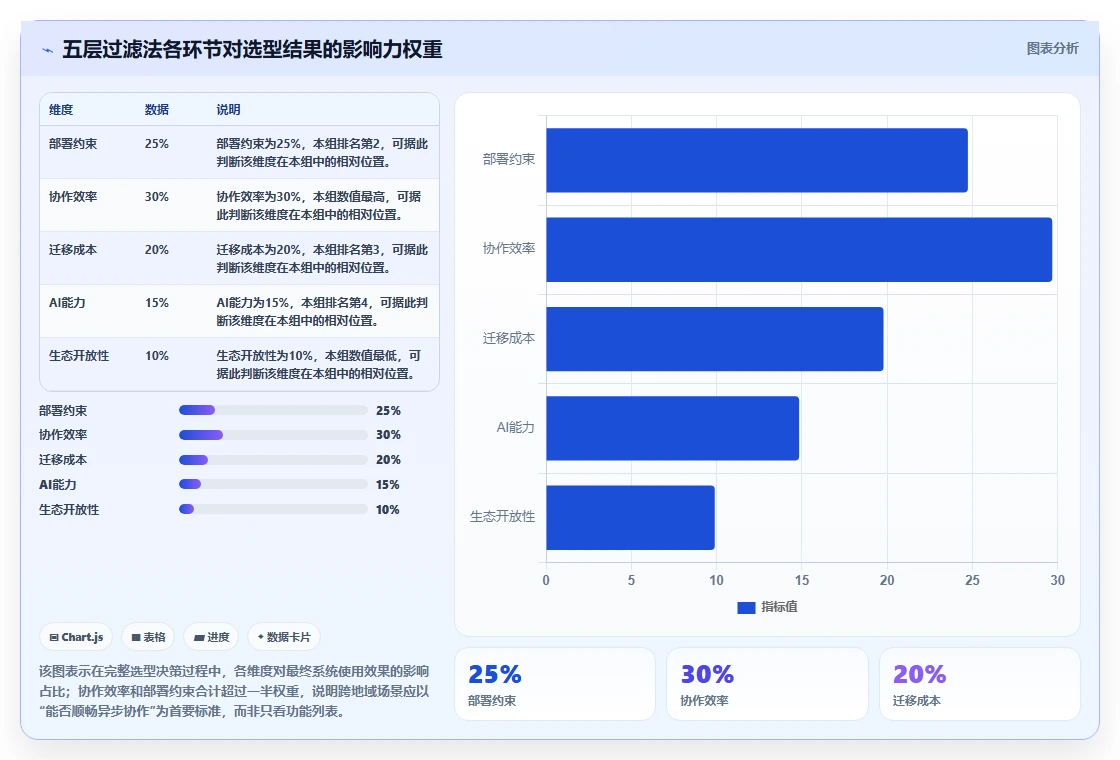Screen dimensions: 1120x760
Task: Click the 30% value in the table
Action: (x=156, y=196)
